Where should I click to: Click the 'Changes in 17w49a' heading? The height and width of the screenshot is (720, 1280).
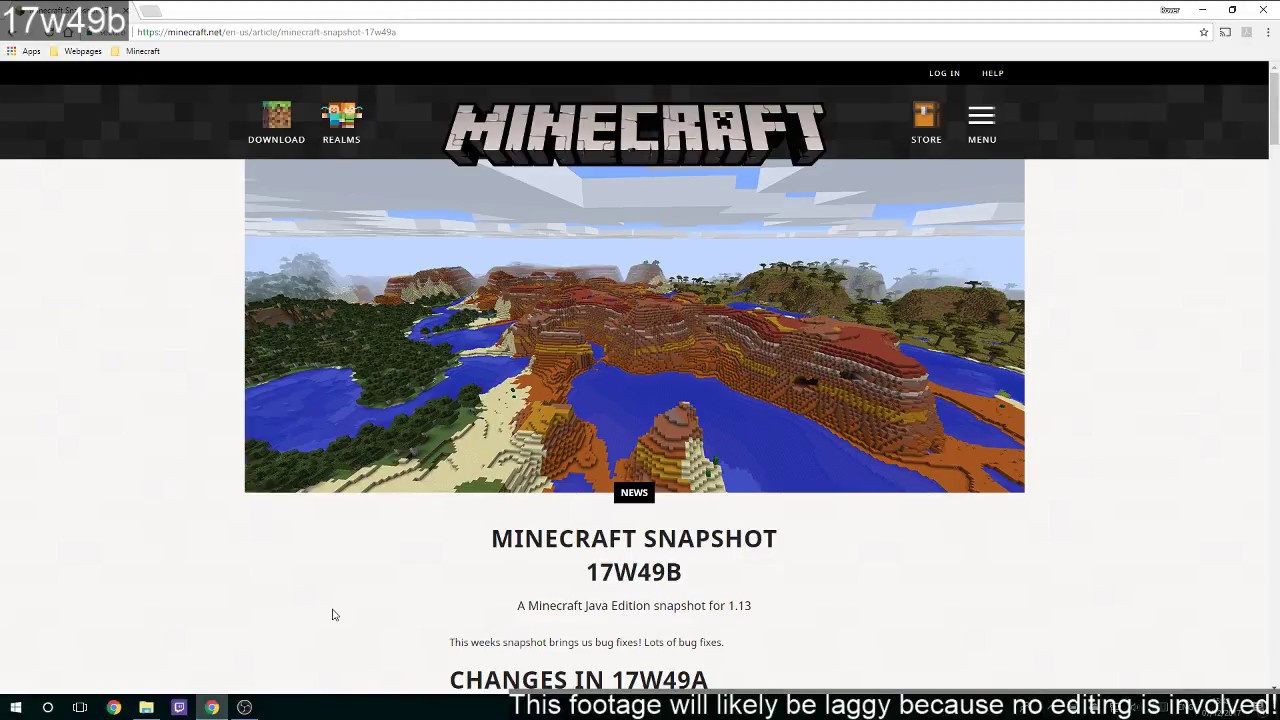pos(578,680)
